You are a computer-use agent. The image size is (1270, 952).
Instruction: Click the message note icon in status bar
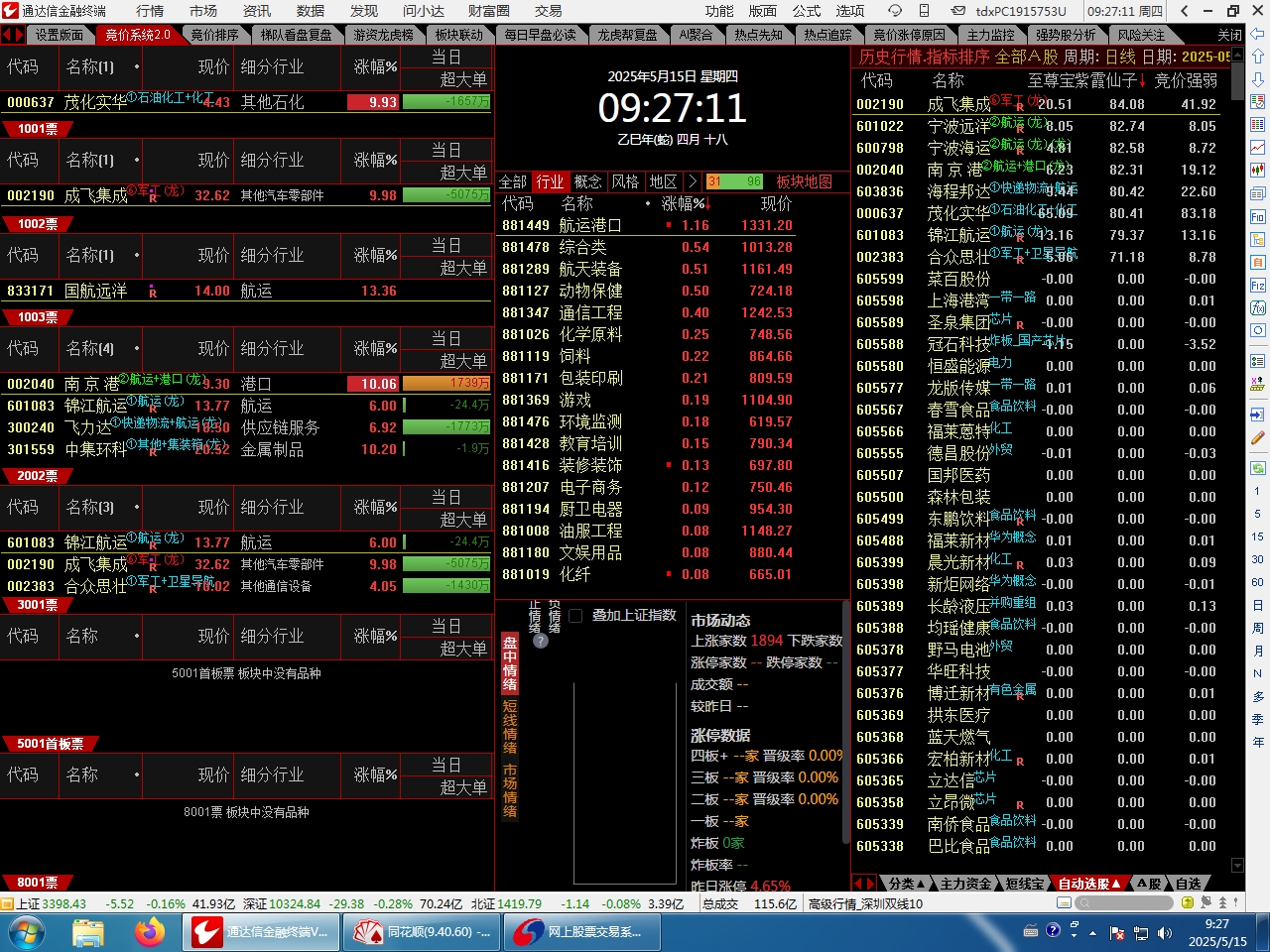tap(1065, 903)
